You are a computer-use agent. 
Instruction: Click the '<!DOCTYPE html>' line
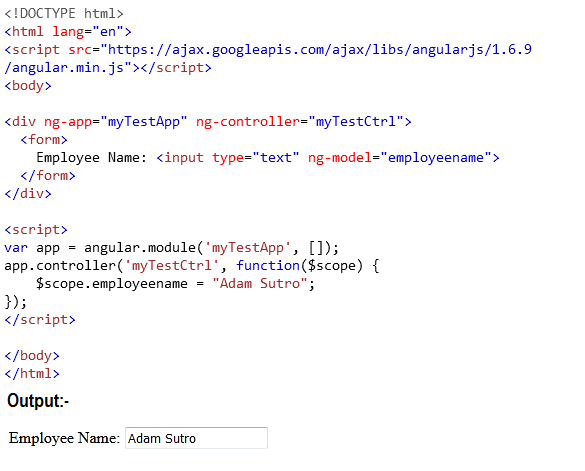(x=64, y=14)
